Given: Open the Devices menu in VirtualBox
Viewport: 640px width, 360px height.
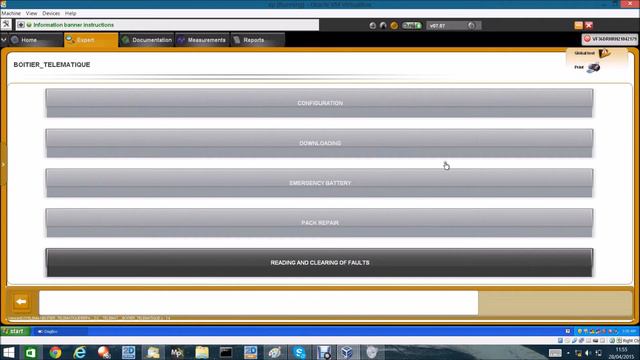Looking at the screenshot, I should (x=51, y=13).
